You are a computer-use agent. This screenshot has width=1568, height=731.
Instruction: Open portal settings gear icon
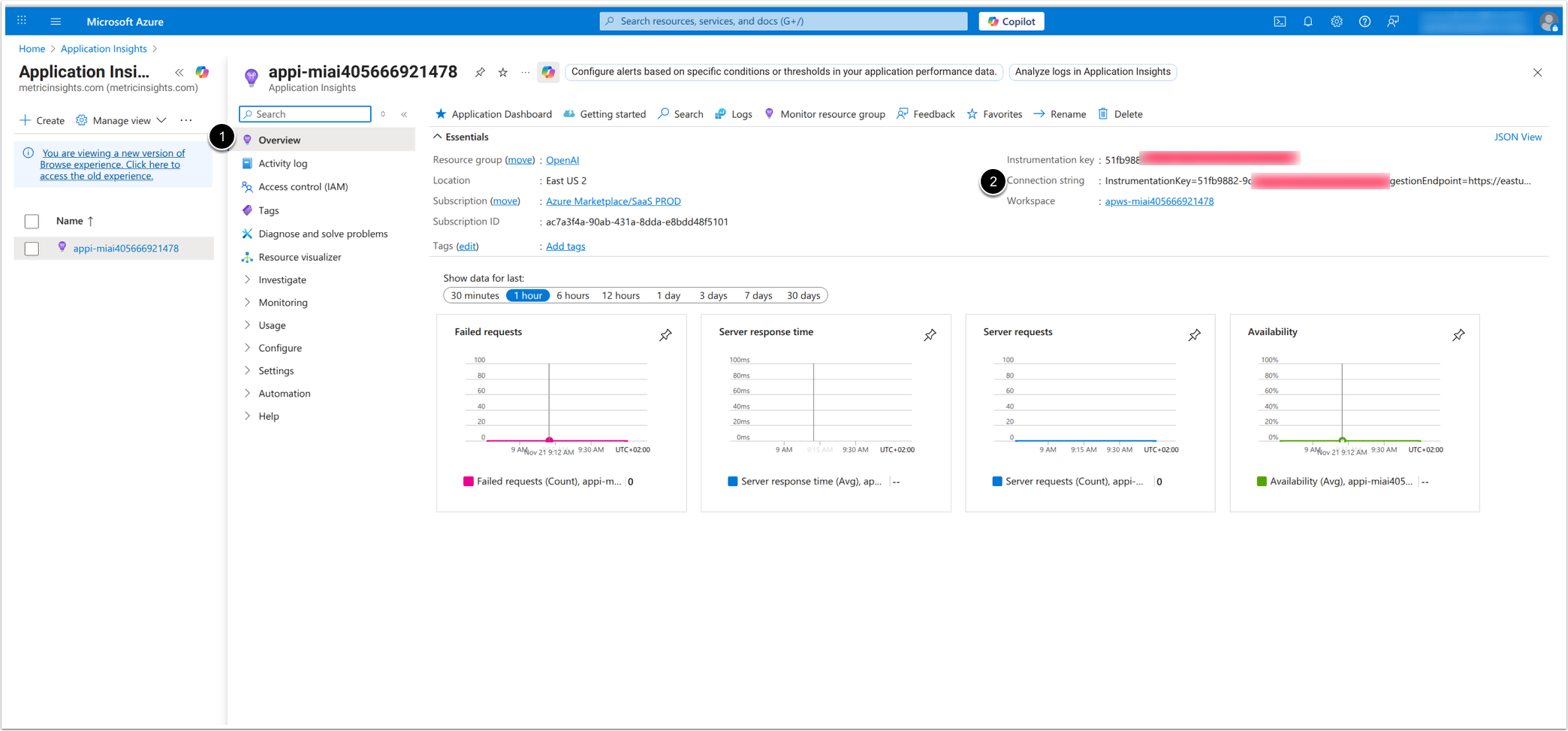point(1337,22)
